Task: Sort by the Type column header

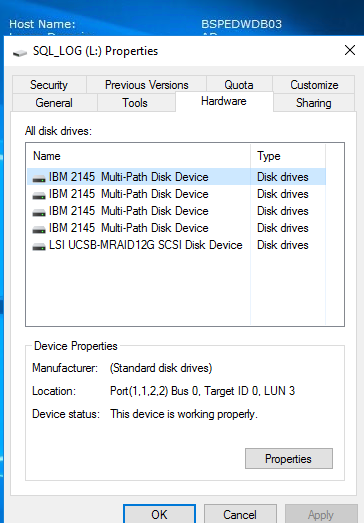Action: 288,156
